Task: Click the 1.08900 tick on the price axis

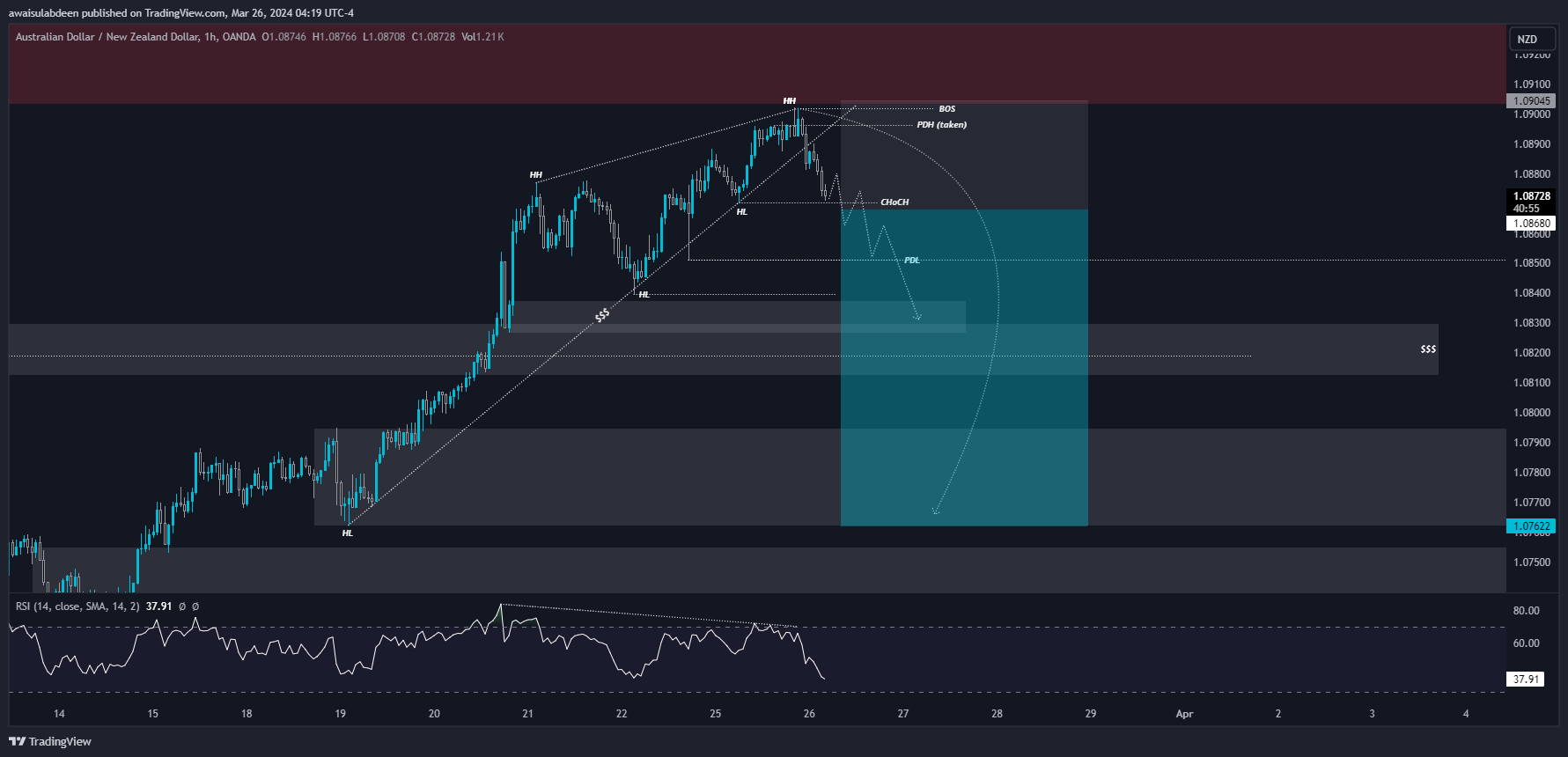Action: (x=1532, y=144)
